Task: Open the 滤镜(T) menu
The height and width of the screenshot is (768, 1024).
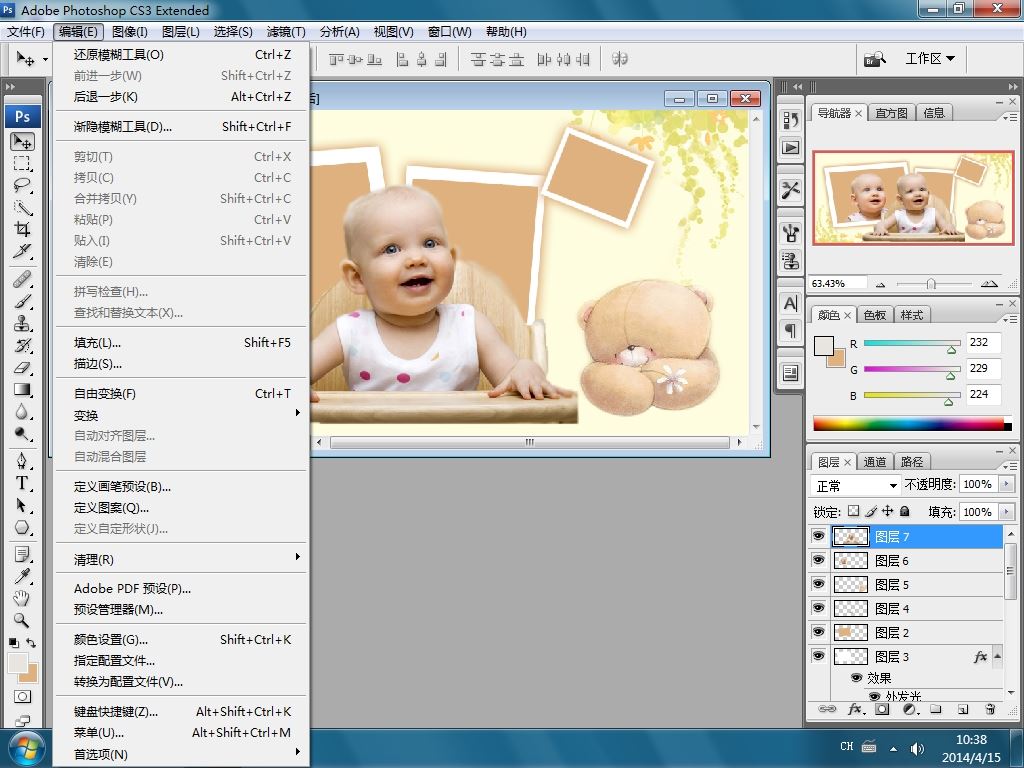Action: [x=286, y=31]
